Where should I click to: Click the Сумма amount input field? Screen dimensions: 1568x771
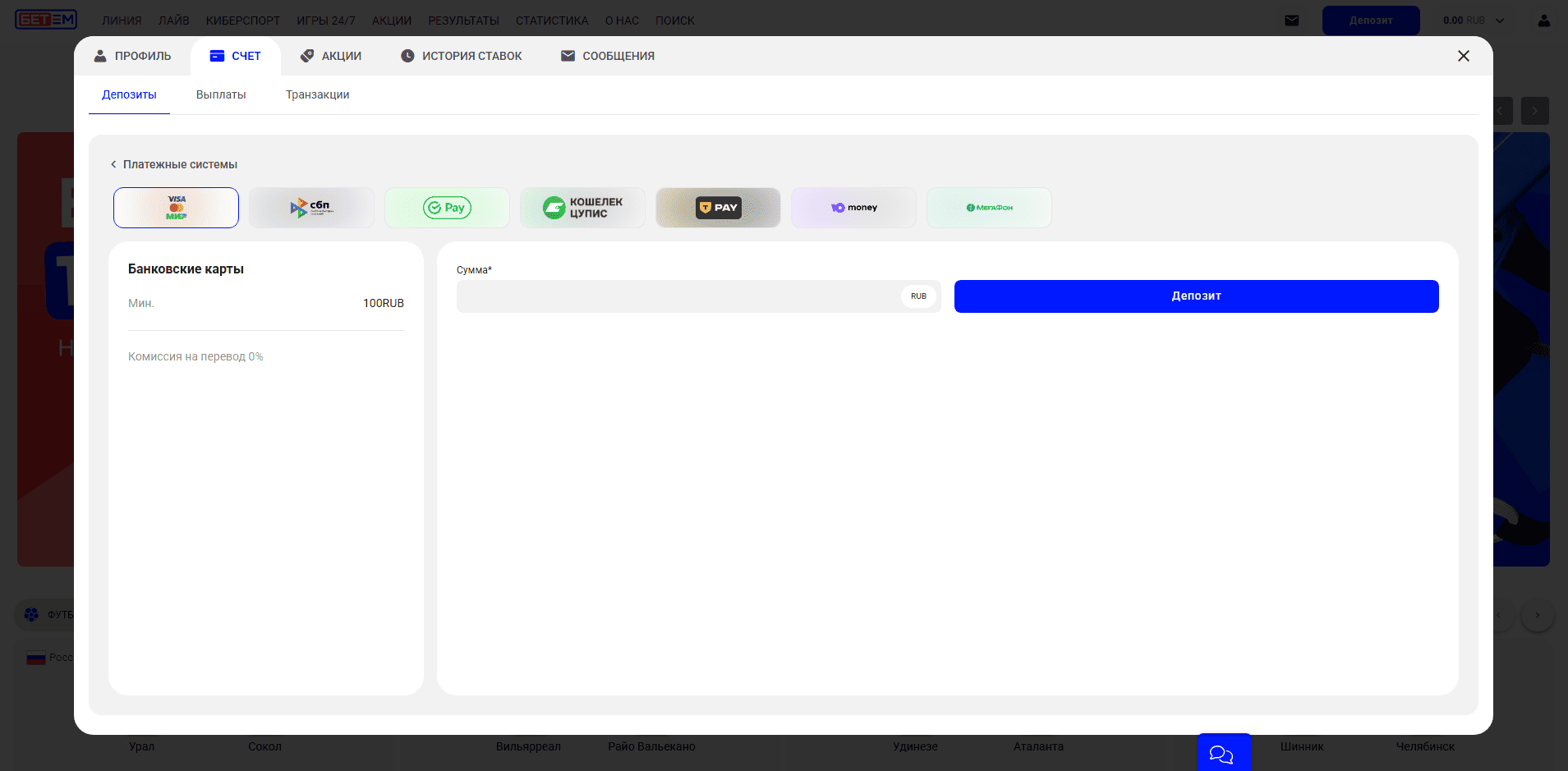click(x=678, y=296)
